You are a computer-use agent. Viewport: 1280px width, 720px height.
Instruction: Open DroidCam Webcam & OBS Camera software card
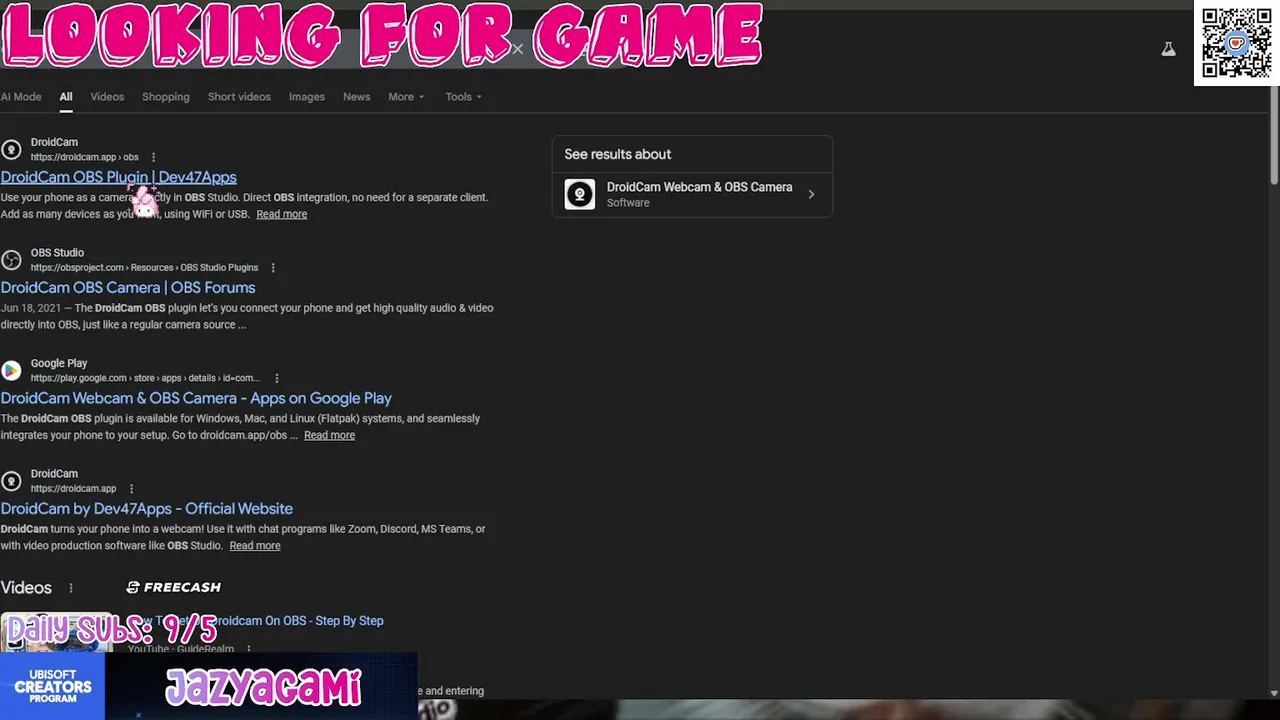(x=692, y=194)
